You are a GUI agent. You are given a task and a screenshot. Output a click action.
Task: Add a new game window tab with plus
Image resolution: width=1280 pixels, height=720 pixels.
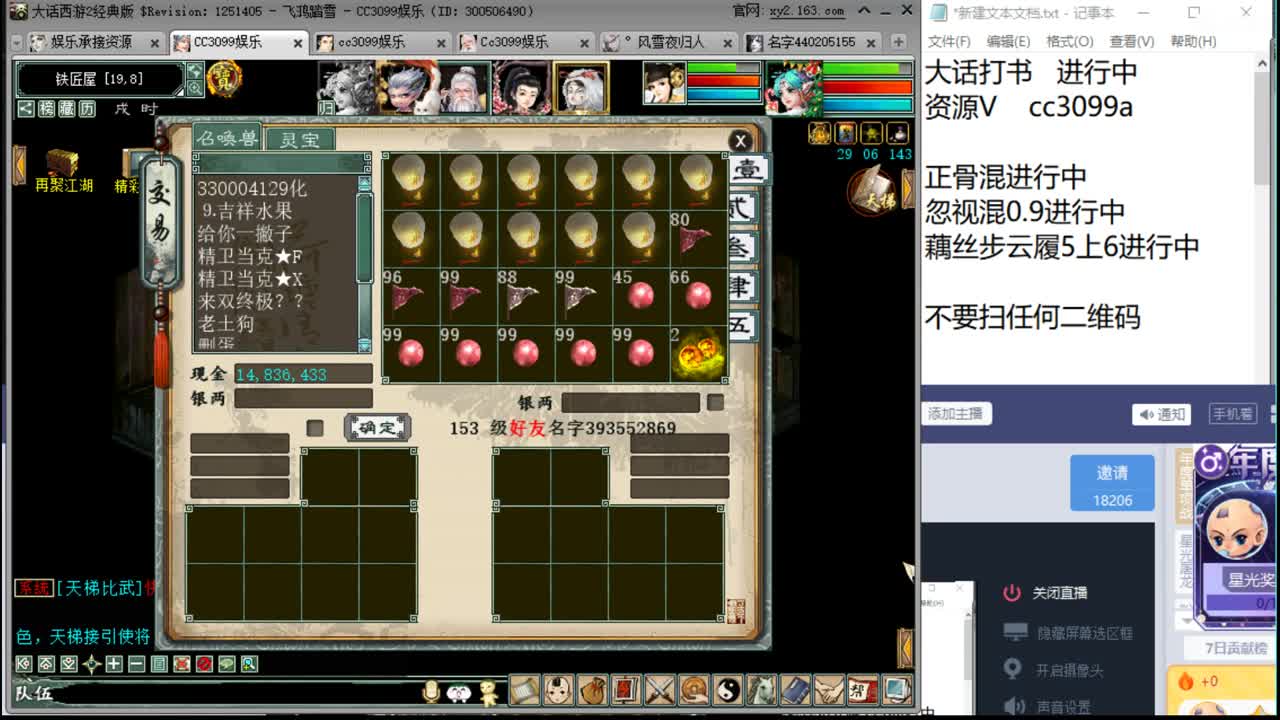898,42
